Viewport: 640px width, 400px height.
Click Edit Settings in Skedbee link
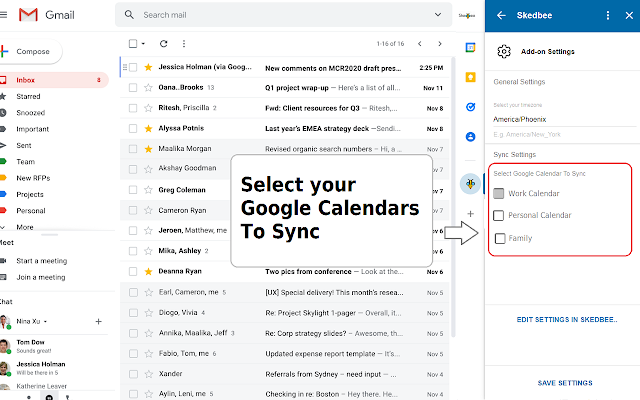[x=567, y=320]
